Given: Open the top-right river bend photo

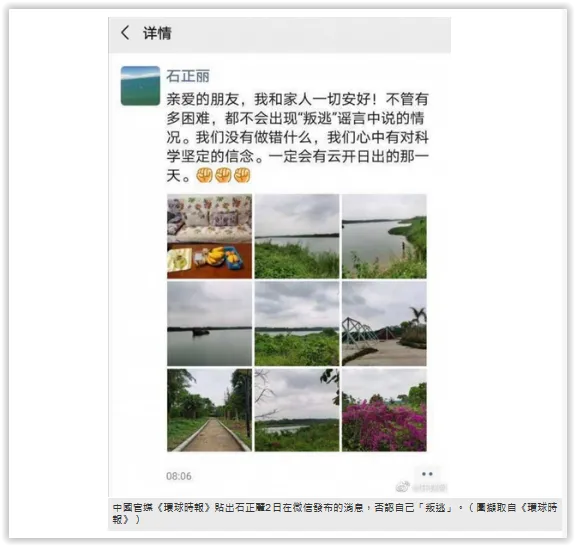Looking at the screenshot, I should 384,237.
